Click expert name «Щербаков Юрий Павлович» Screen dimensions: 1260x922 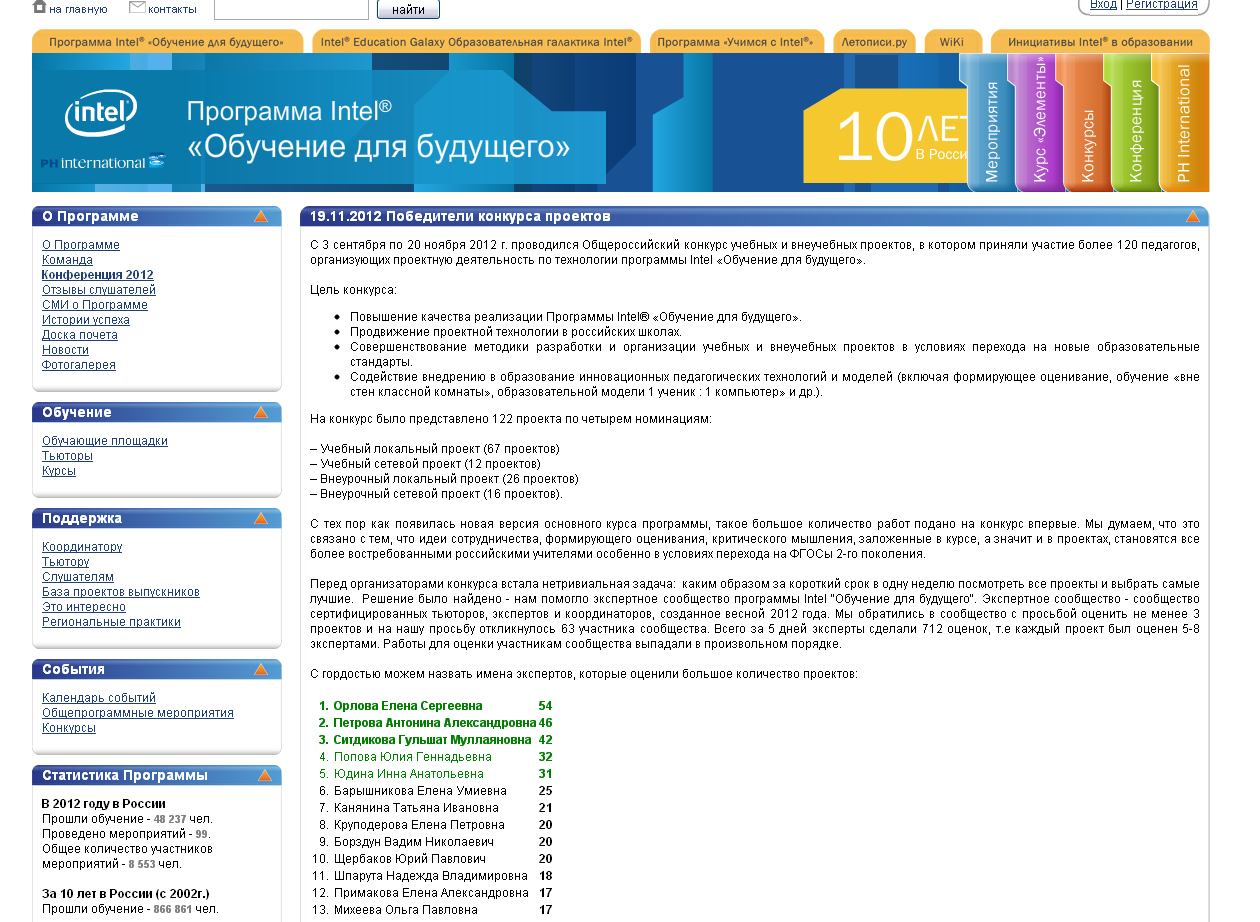[409, 859]
